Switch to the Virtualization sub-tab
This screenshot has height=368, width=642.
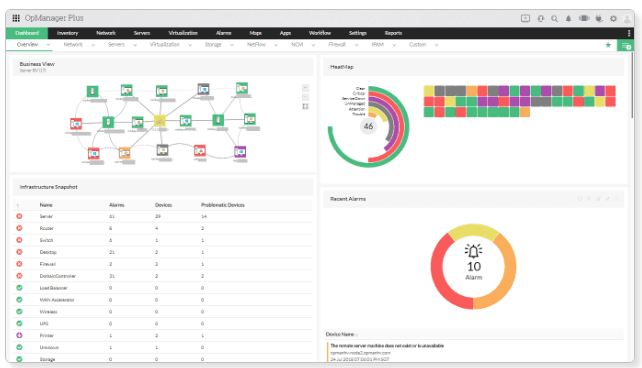coord(164,45)
